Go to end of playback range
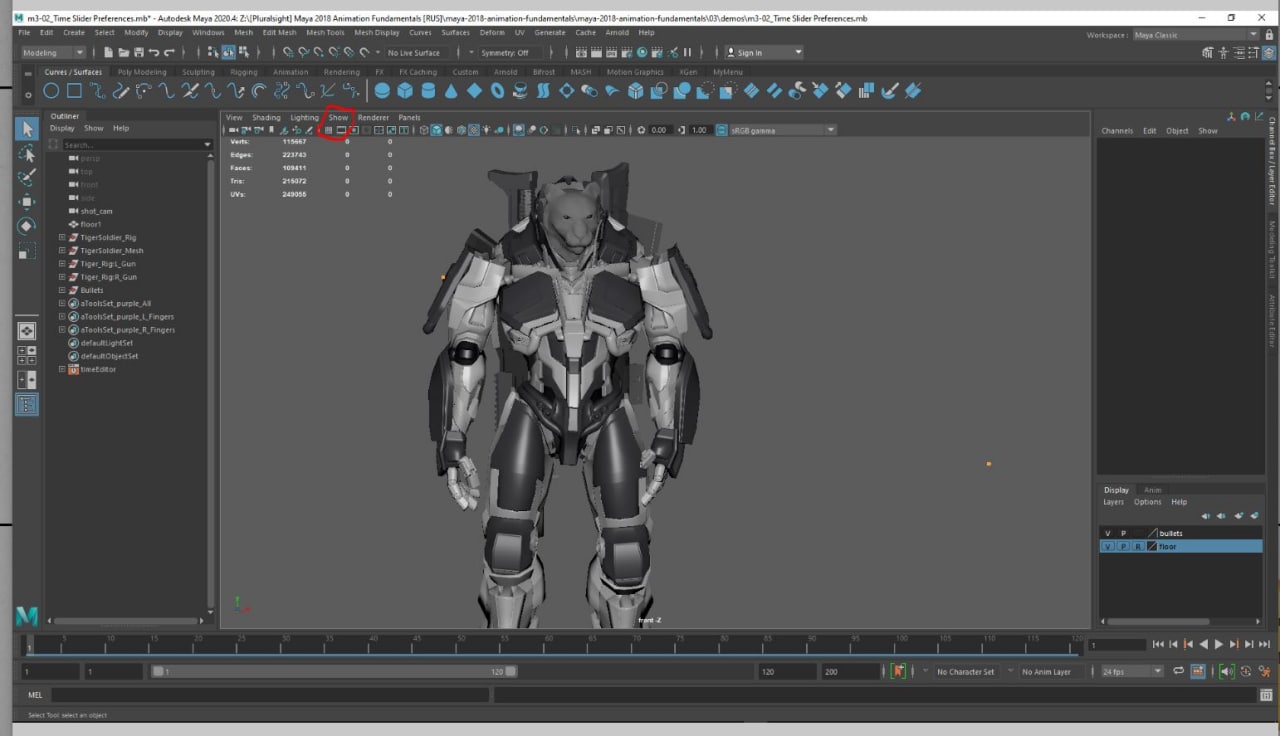Viewport: 1280px width, 736px height. tap(1265, 645)
